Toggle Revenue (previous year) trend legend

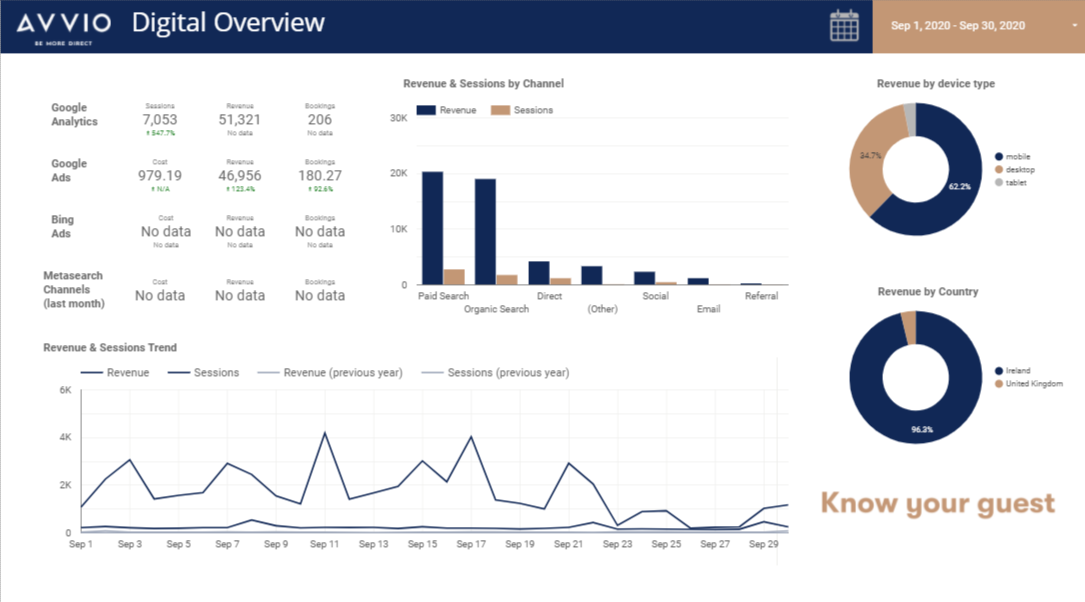[330, 372]
